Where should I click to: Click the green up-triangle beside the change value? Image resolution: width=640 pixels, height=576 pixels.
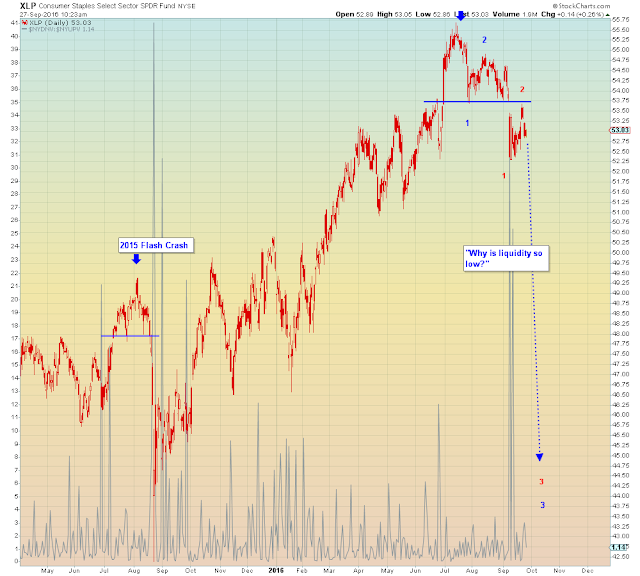click(608, 15)
